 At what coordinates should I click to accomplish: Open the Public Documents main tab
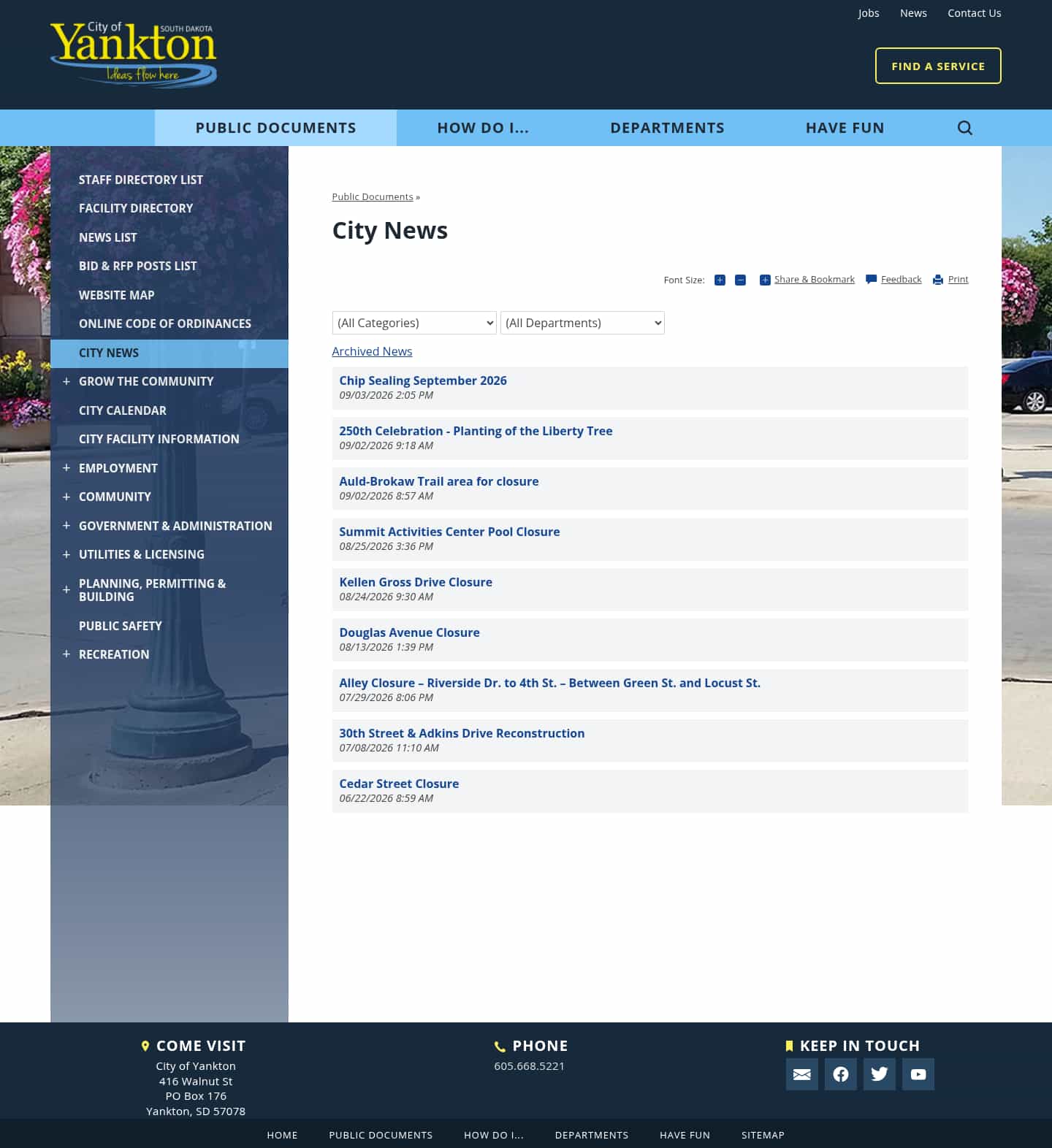[275, 128]
